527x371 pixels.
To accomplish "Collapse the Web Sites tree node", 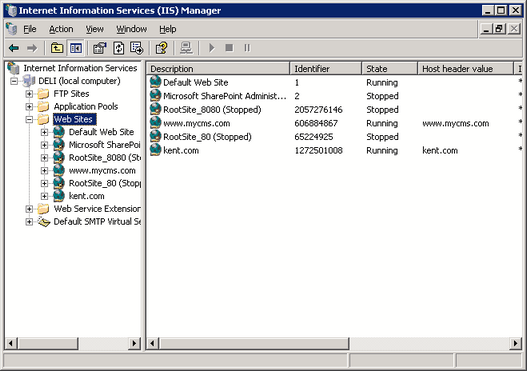I will pos(29,119).
